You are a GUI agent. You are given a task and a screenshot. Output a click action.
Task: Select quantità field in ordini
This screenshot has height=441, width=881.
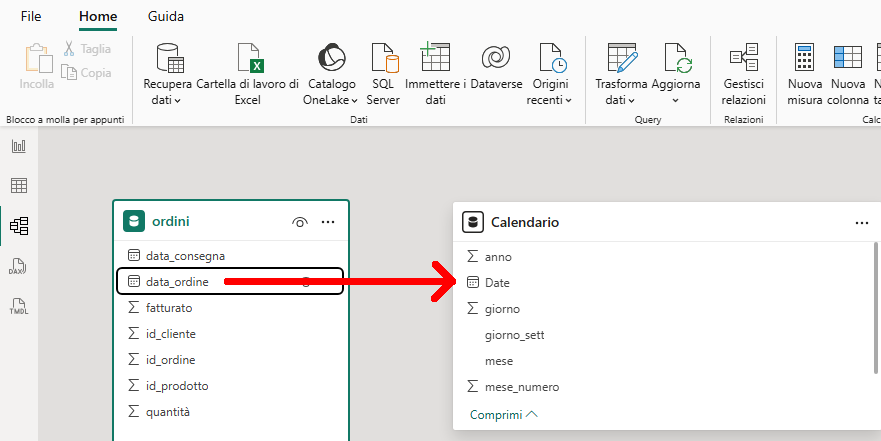point(231,412)
